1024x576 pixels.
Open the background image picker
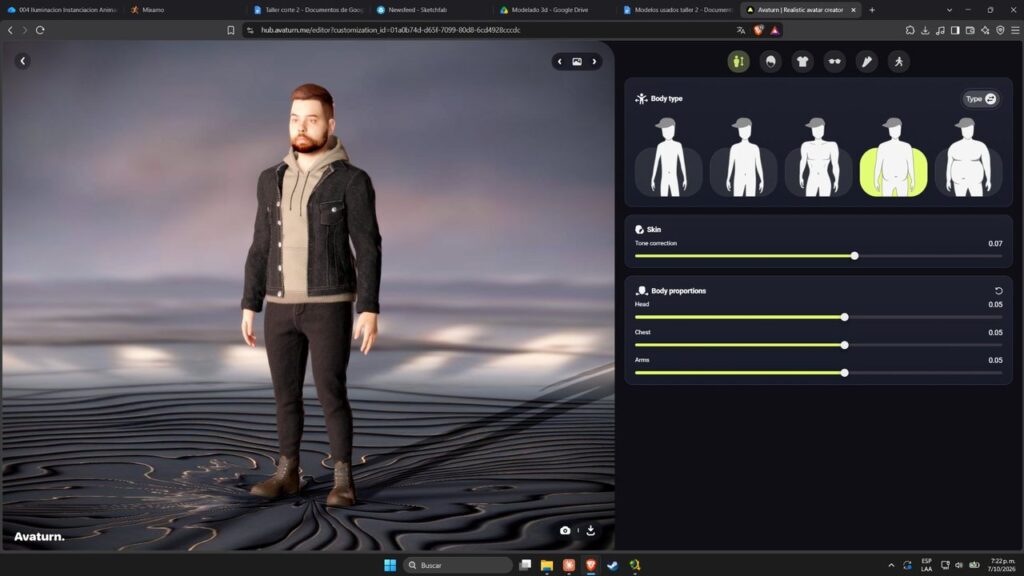[577, 61]
